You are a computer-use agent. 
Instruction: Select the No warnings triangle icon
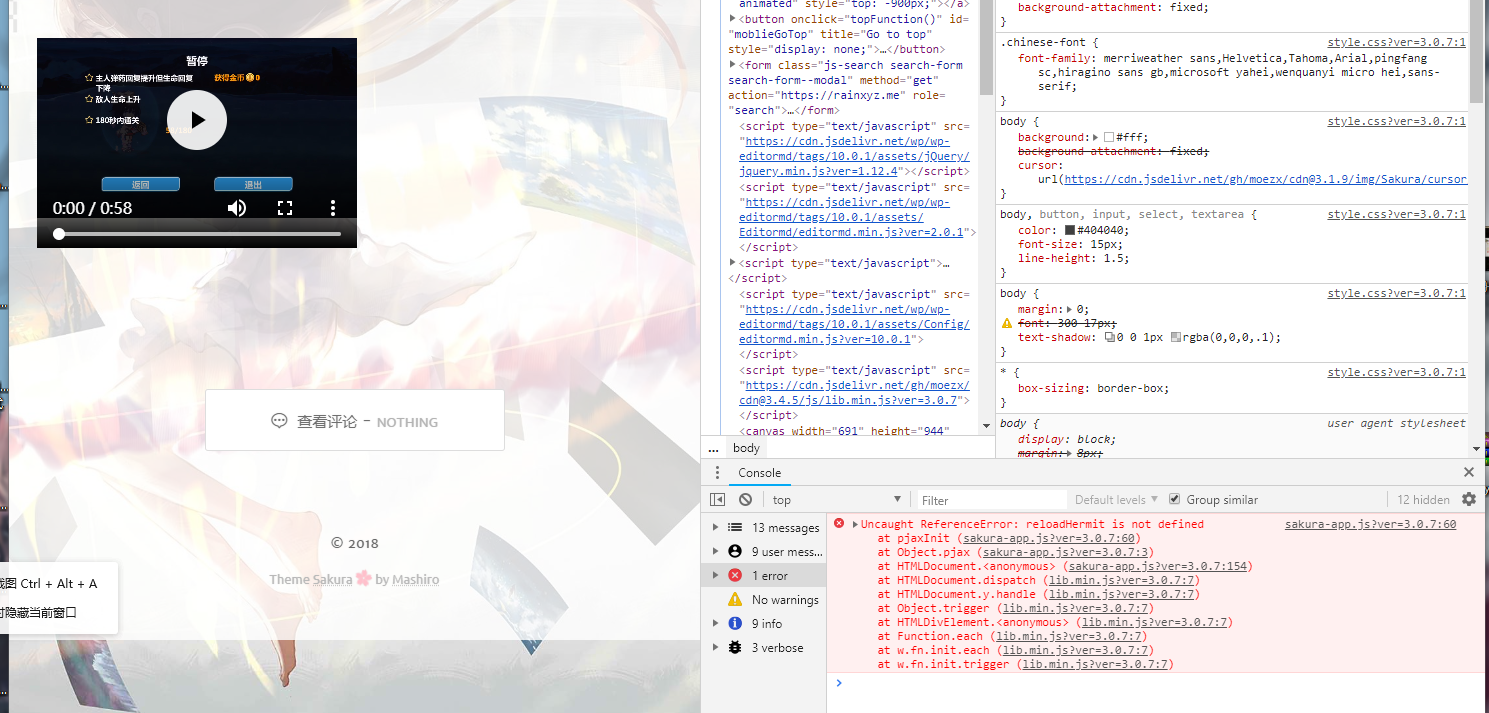click(735, 599)
